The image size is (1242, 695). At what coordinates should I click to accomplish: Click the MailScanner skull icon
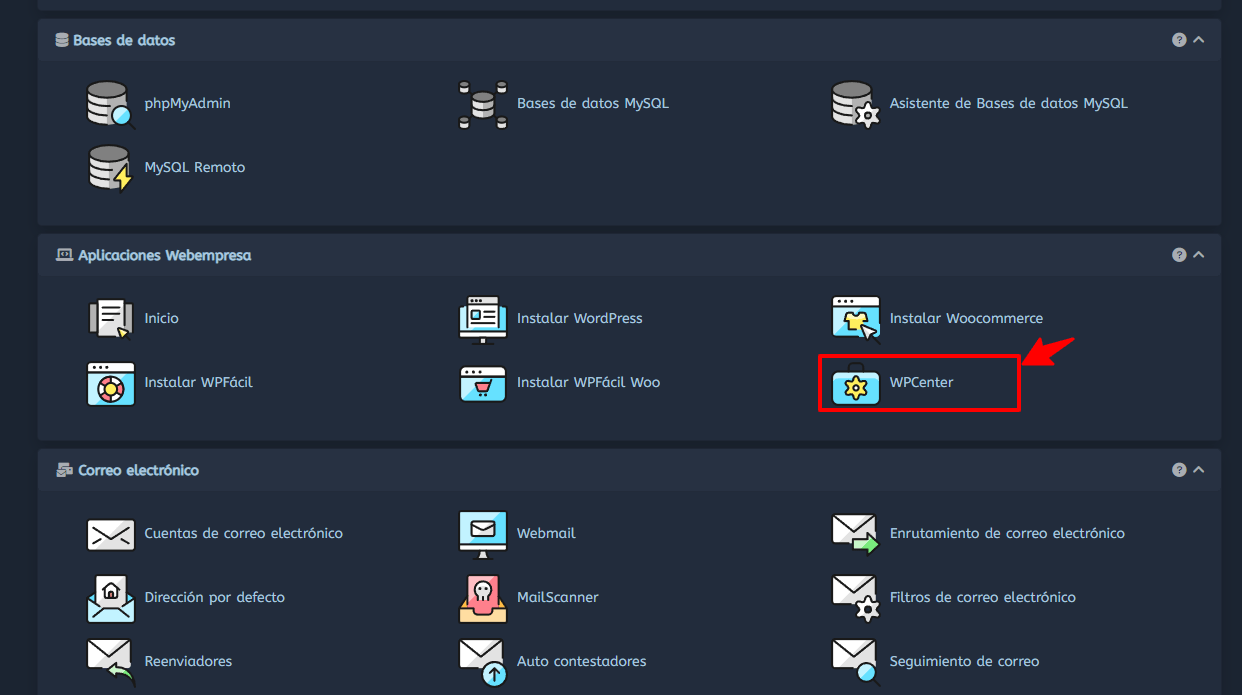pos(483,598)
